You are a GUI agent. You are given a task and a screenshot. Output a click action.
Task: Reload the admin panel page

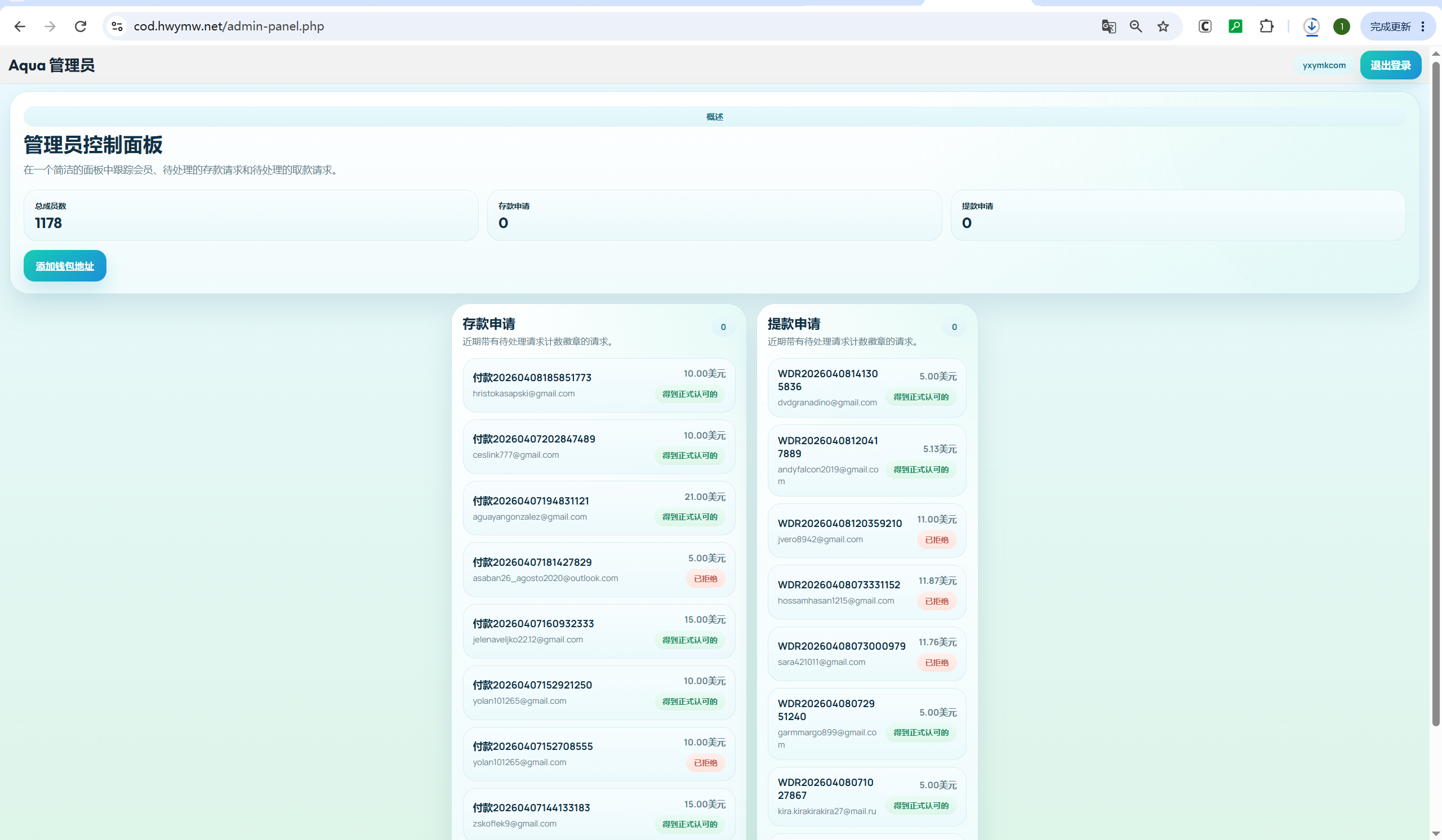[x=81, y=26]
